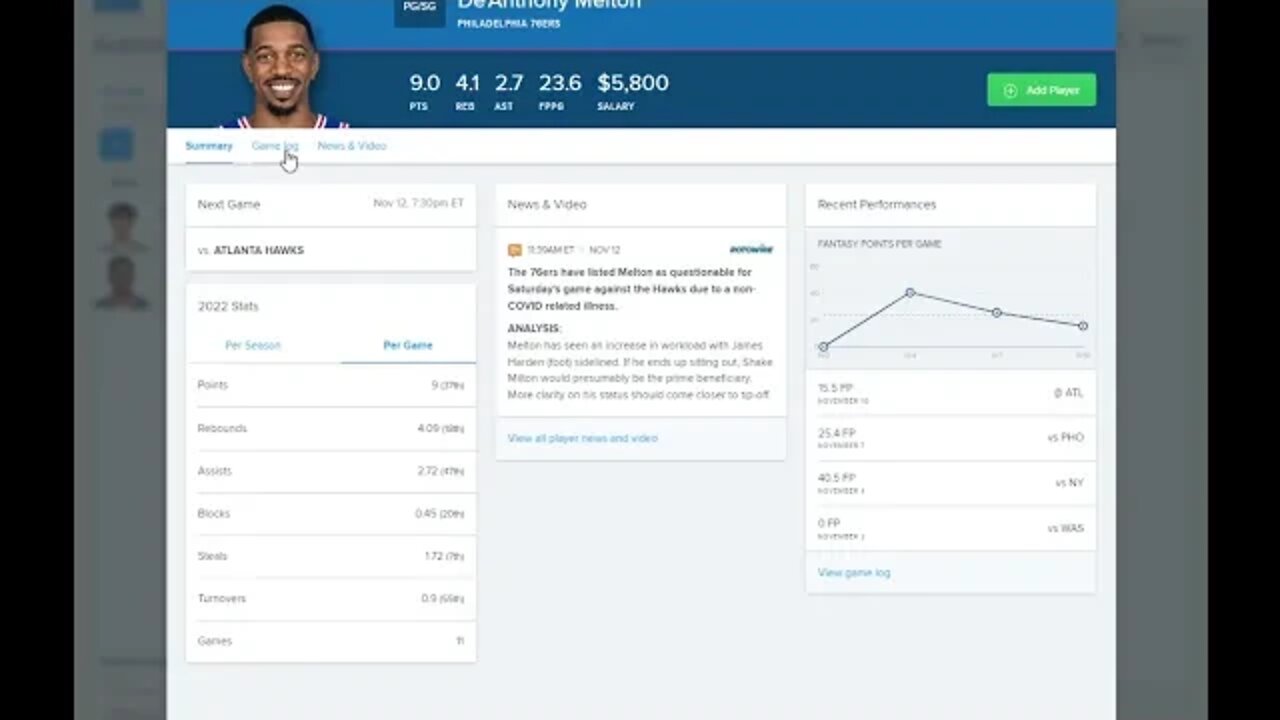
Task: Open the News & Video tab
Action: [352, 146]
